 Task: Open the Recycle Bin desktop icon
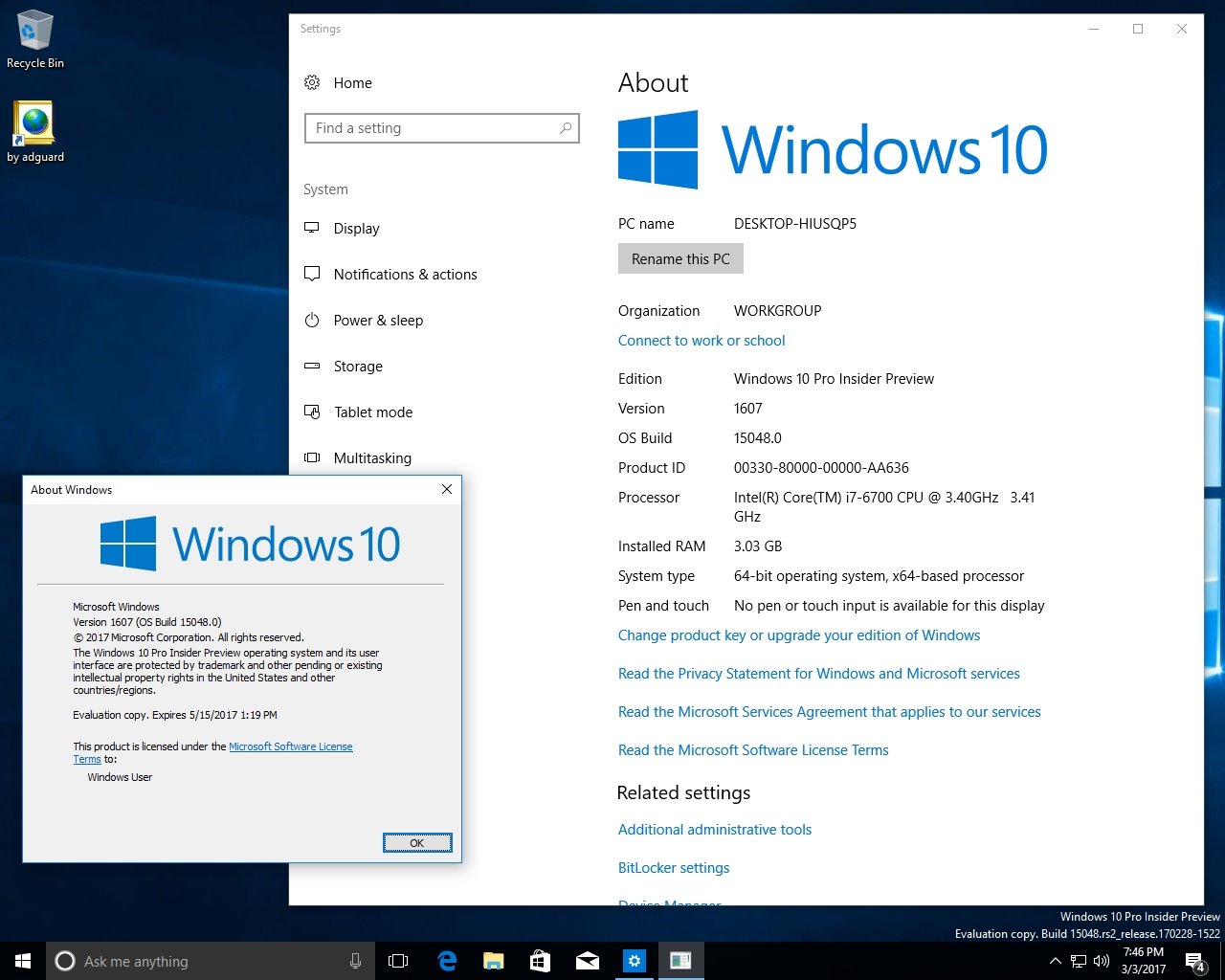coord(35,40)
